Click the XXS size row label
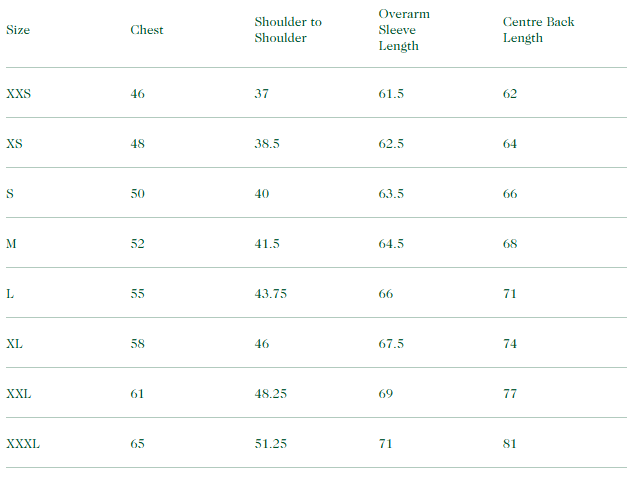Viewport: 642px width, 486px height. coord(19,94)
